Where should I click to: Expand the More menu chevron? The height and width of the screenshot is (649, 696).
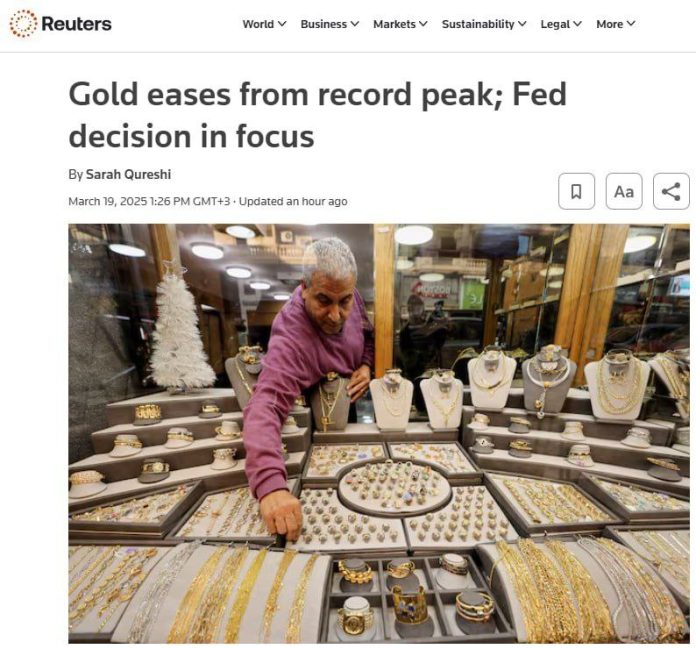tap(631, 24)
